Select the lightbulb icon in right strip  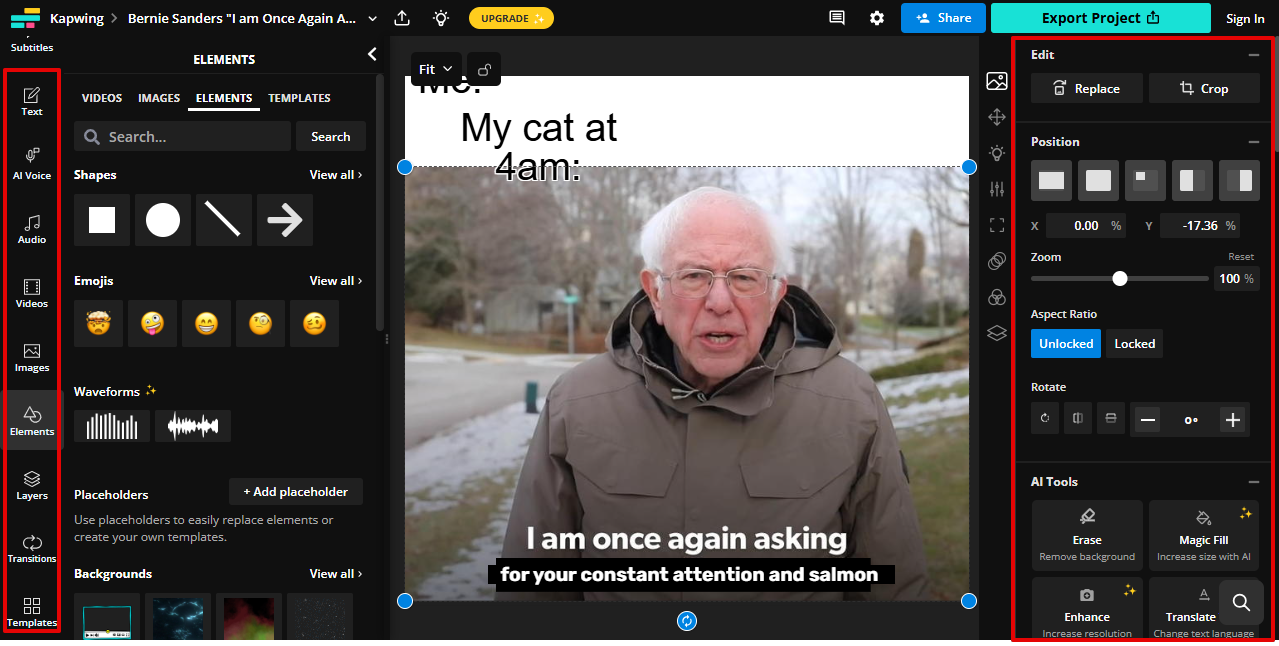996,153
